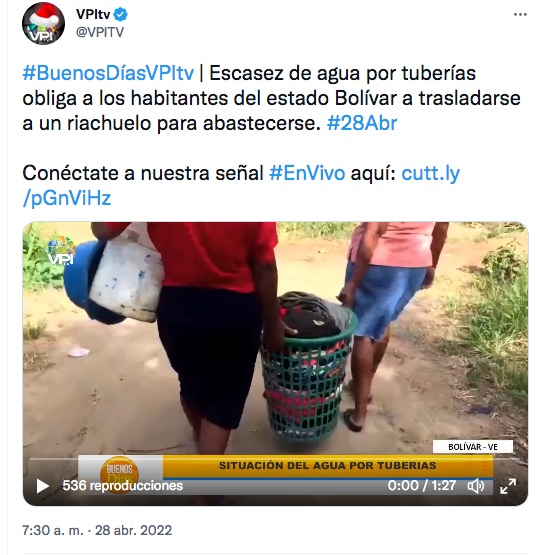Screen dimensions: 536x555
Task: Open the #EnVivo hashtag
Action: pos(307,173)
